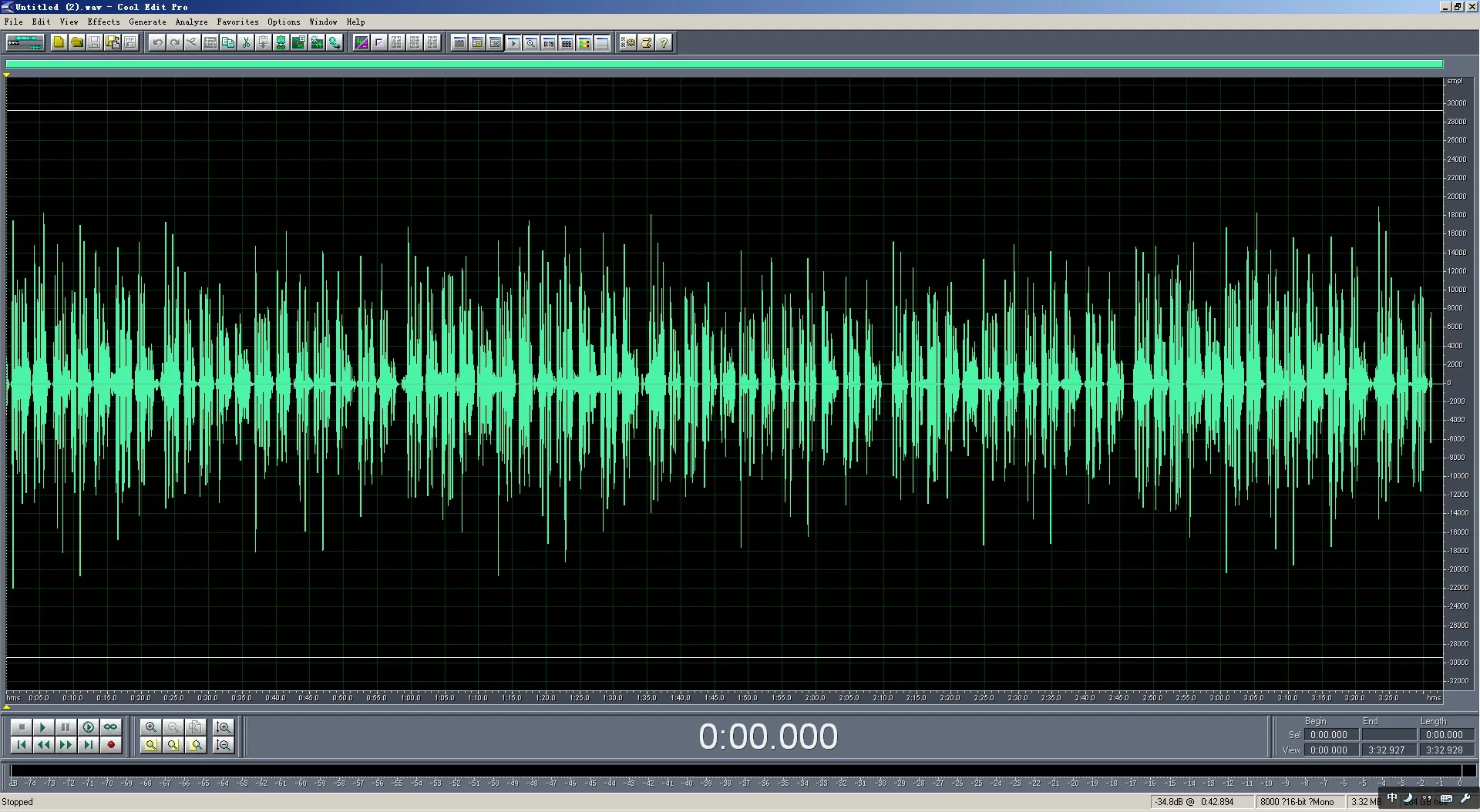Viewport: 1480px width, 812px height.
Task: Open a file using the folder icon
Action: coord(76,42)
